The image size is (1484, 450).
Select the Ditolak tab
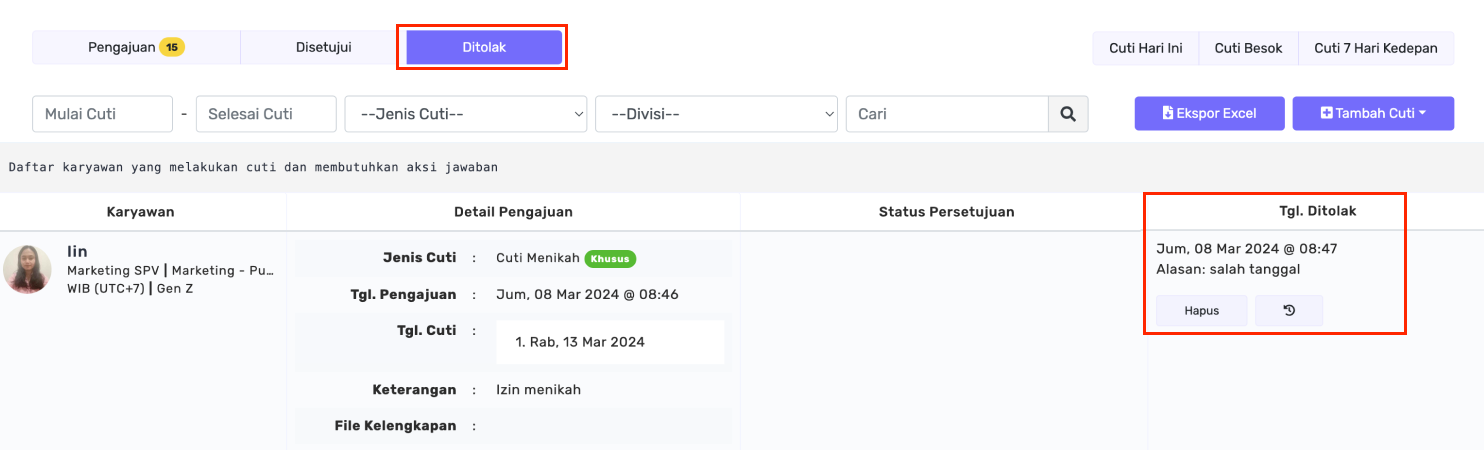(484, 47)
